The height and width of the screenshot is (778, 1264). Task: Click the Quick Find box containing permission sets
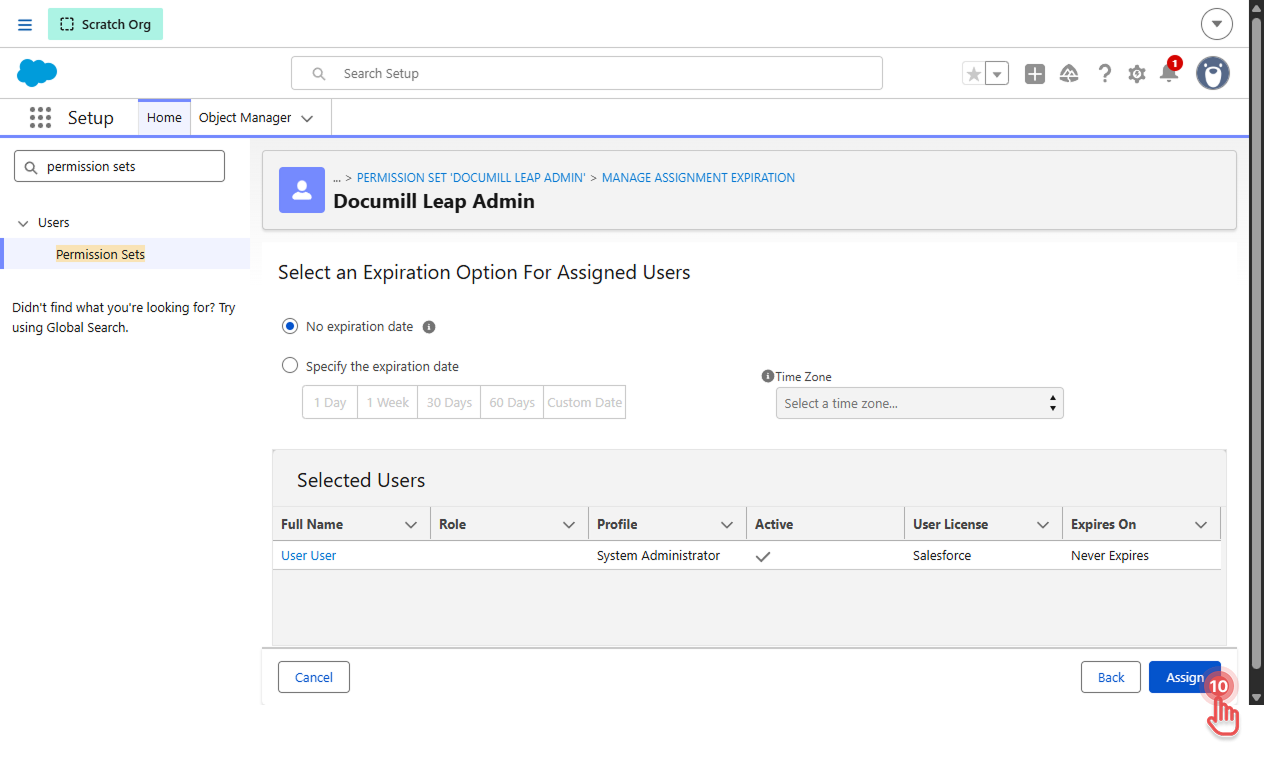coord(119,166)
